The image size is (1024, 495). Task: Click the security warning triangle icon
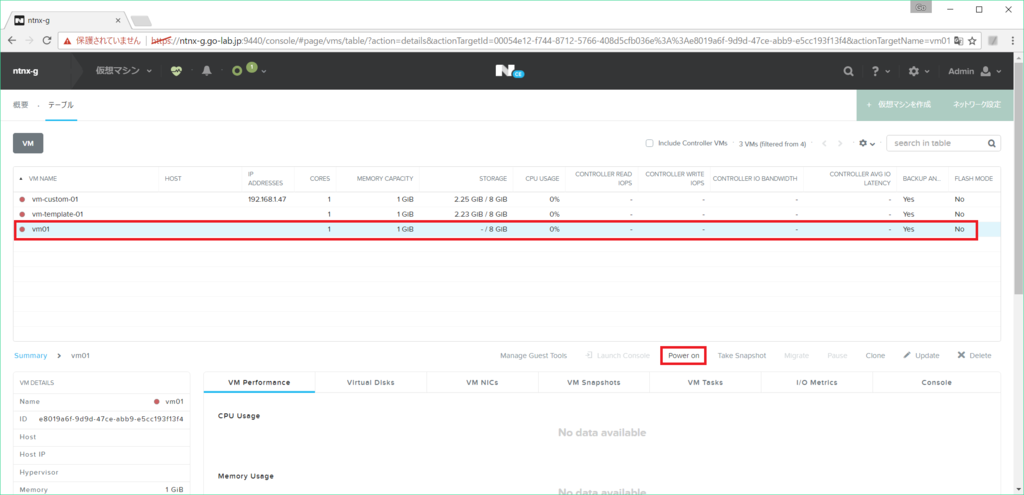[67, 40]
